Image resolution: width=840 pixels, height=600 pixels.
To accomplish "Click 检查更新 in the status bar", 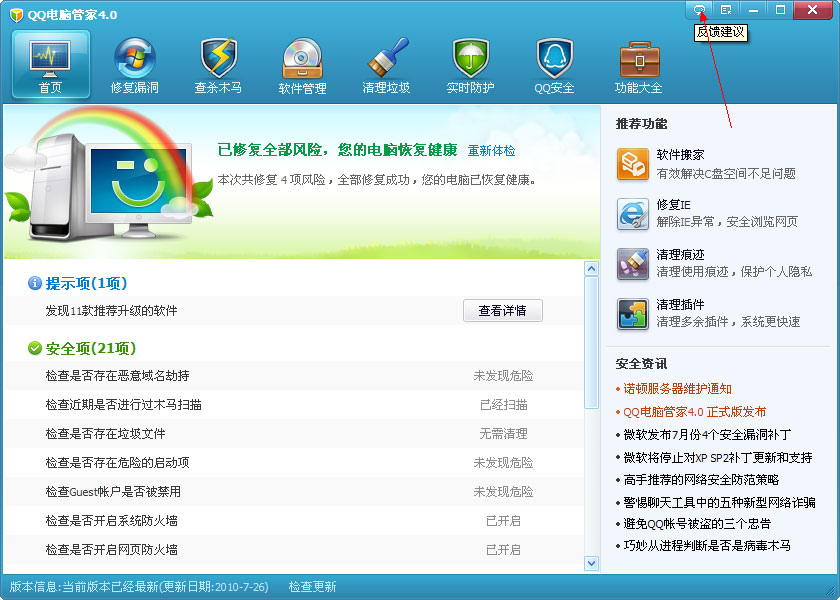I will point(312,587).
